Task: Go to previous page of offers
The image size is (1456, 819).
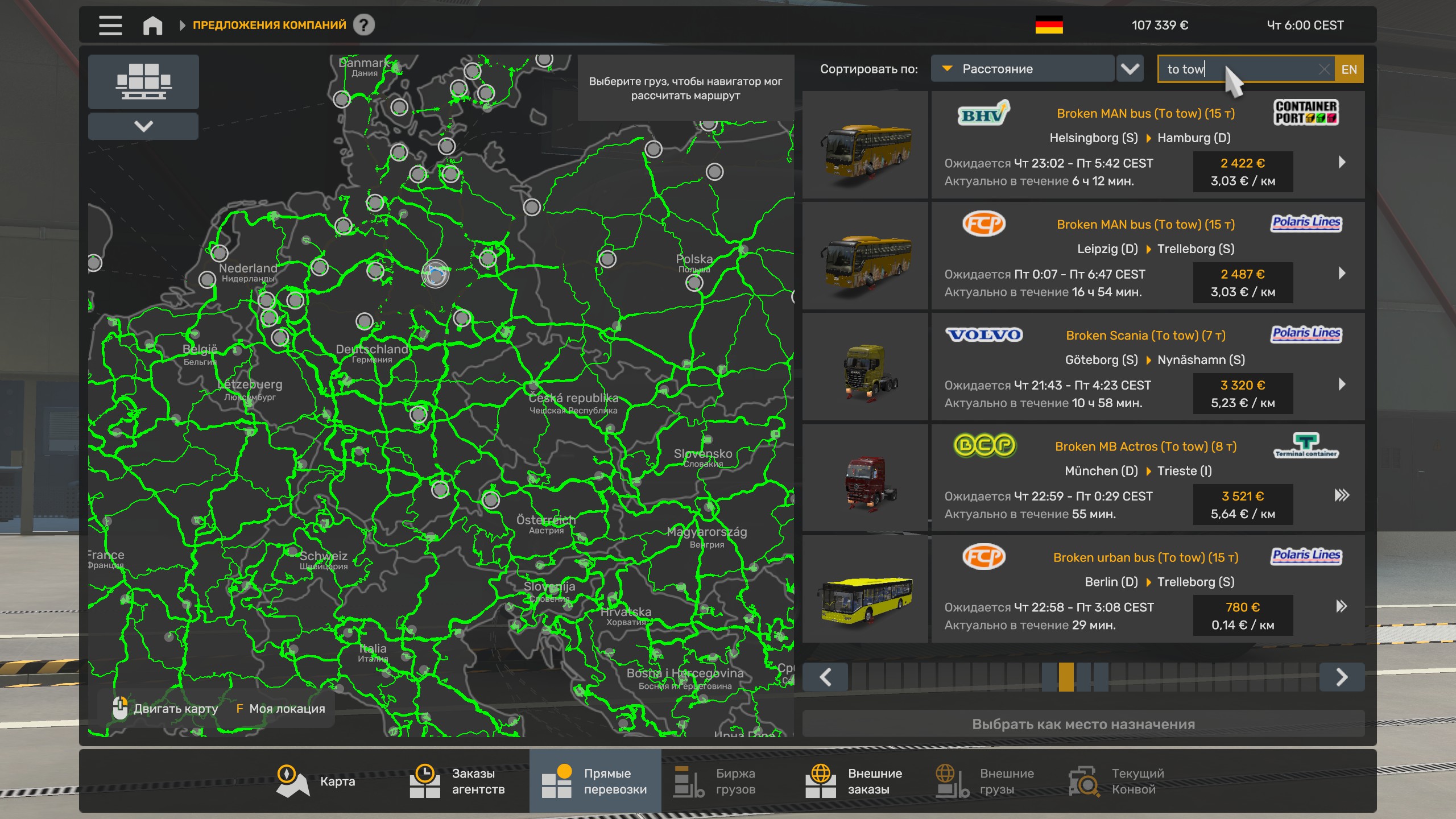Action: click(825, 677)
